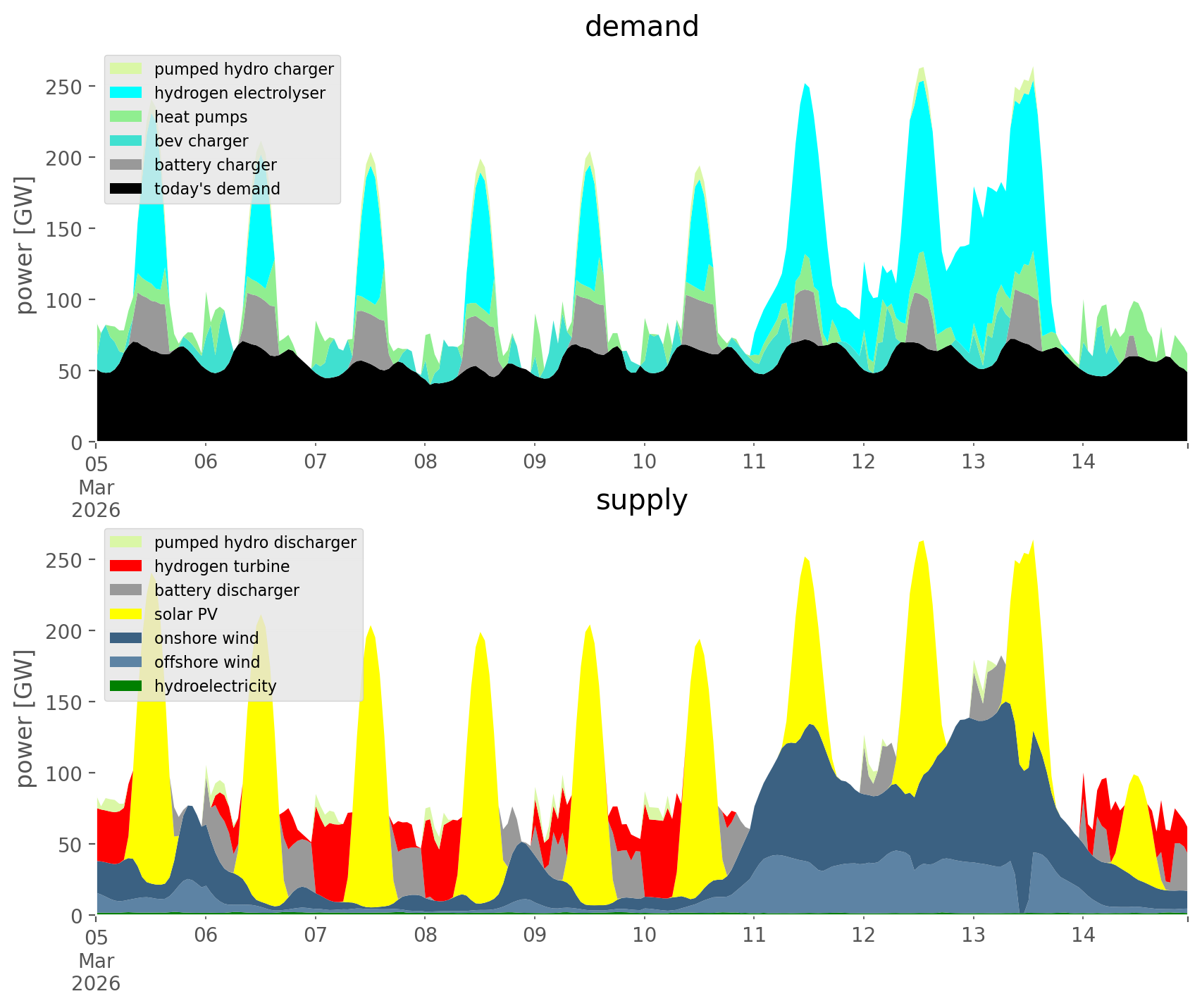Click the pumped hydro discharger legend label
The height and width of the screenshot is (1008, 1202).
(255, 542)
